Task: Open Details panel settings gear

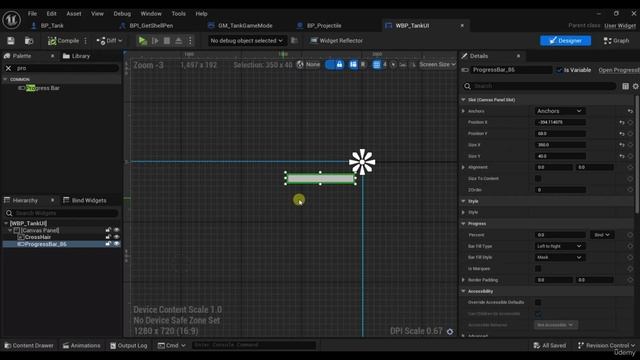Action: 636,86
